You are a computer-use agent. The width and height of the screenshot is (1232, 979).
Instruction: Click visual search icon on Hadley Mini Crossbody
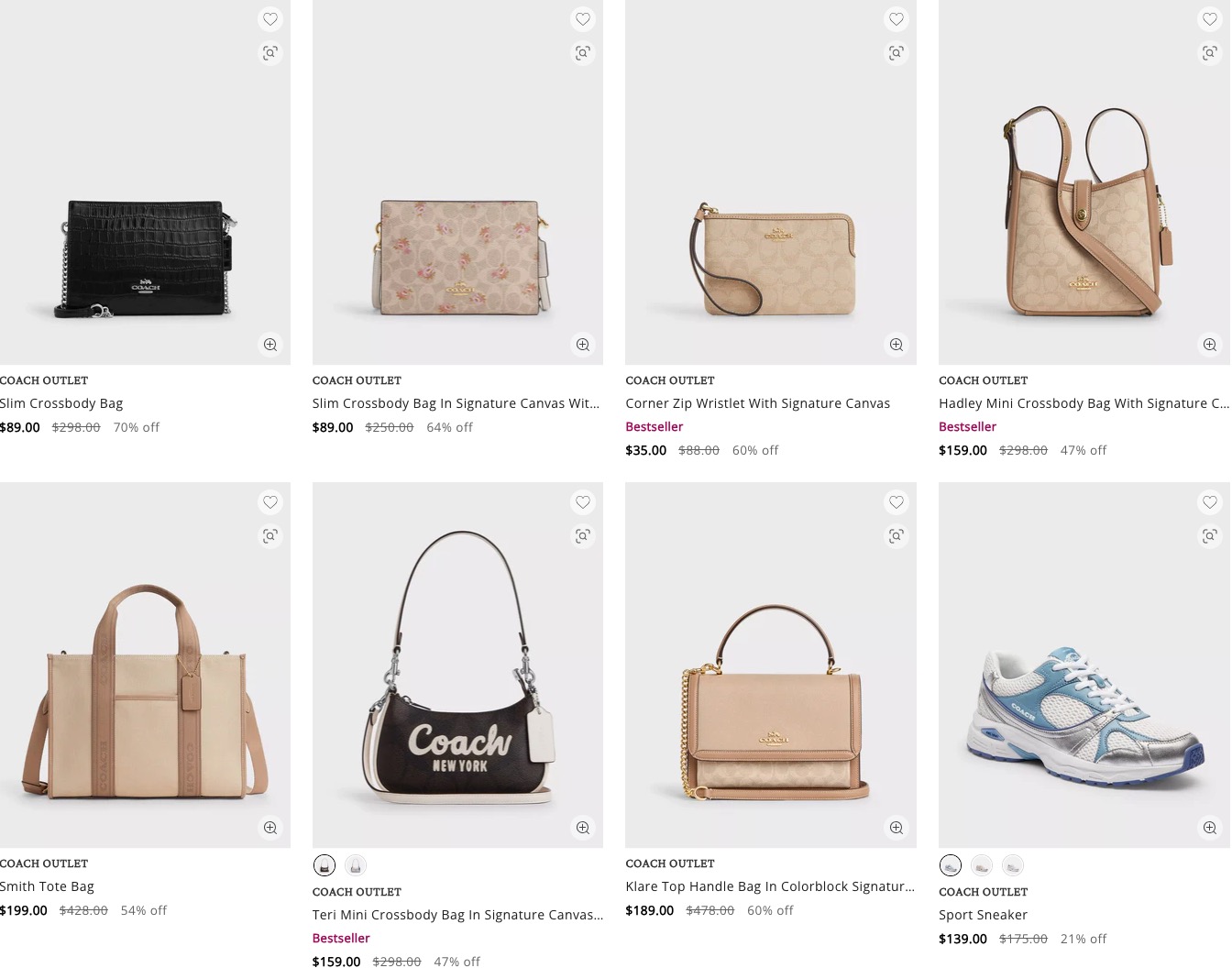click(1209, 53)
